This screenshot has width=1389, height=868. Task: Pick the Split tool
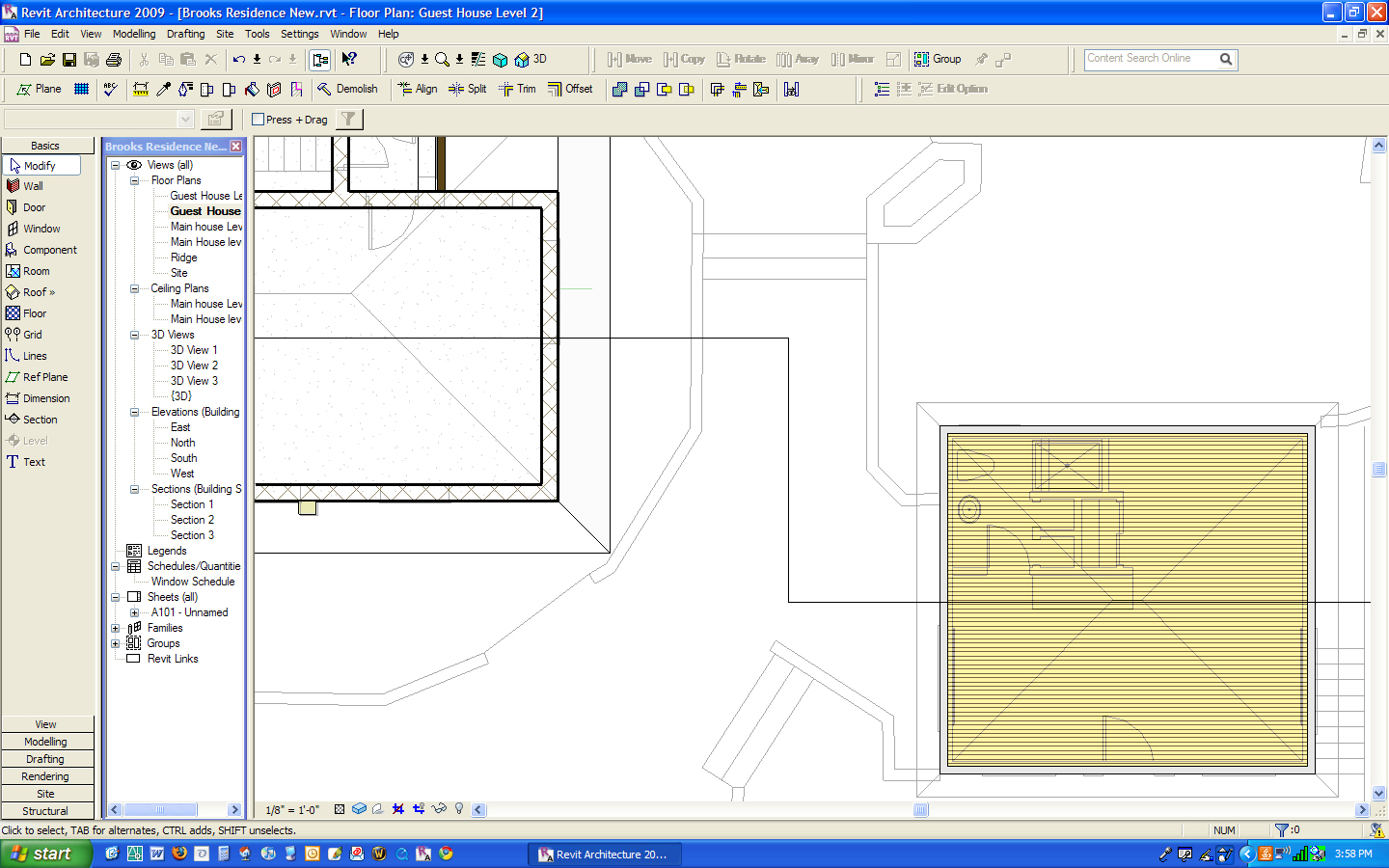pos(468,89)
